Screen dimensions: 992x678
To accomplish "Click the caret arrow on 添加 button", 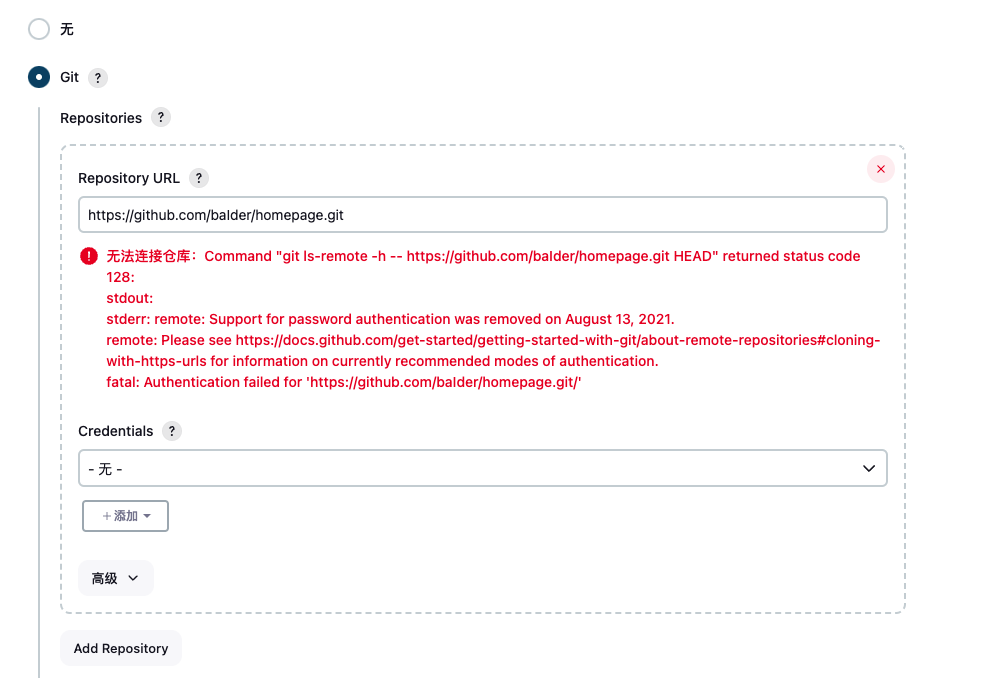I will coord(147,516).
